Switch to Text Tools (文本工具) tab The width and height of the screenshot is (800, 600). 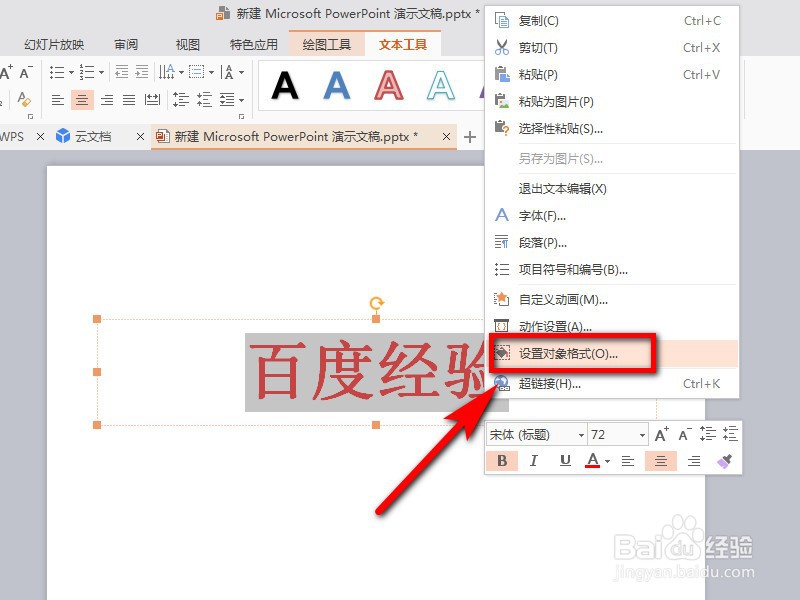pyautogui.click(x=403, y=45)
